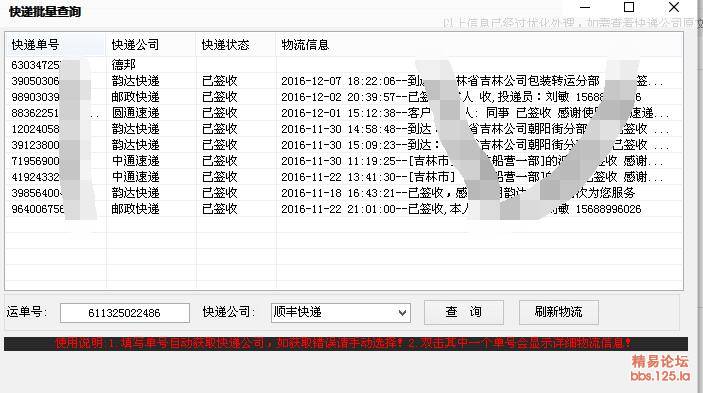Select row with tracking number 39123800
This screenshot has height=393, width=703.
pyautogui.click(x=344, y=145)
